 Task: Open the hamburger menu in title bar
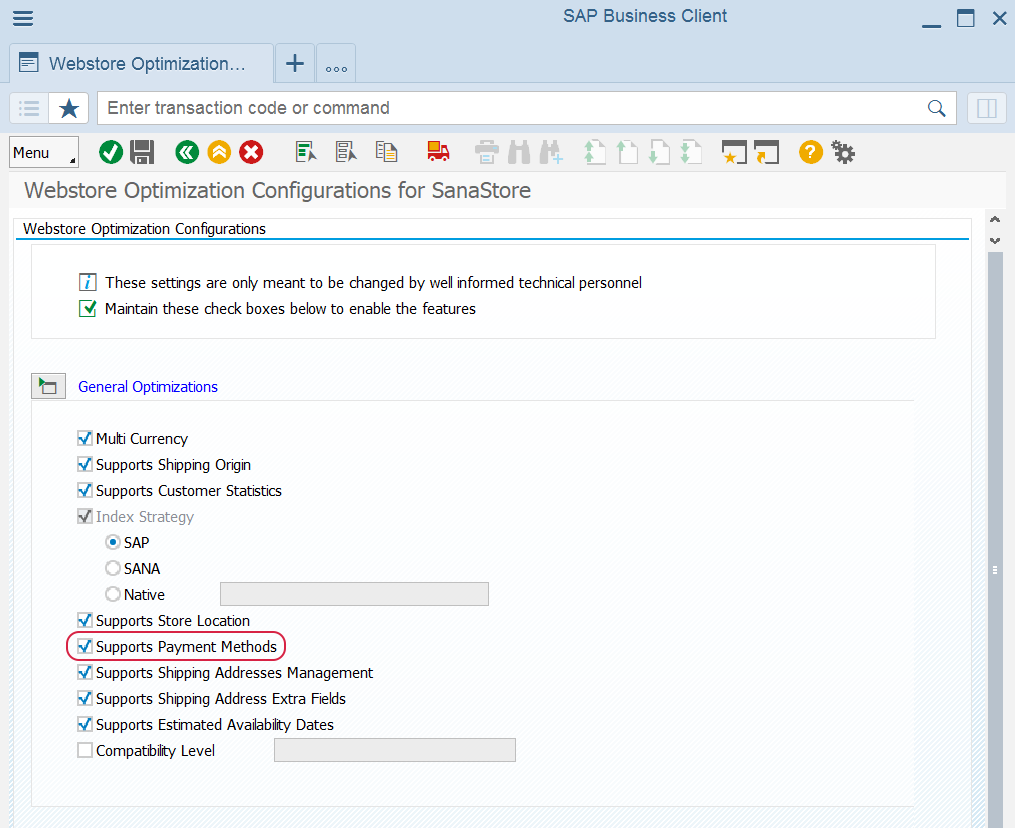coord(23,18)
